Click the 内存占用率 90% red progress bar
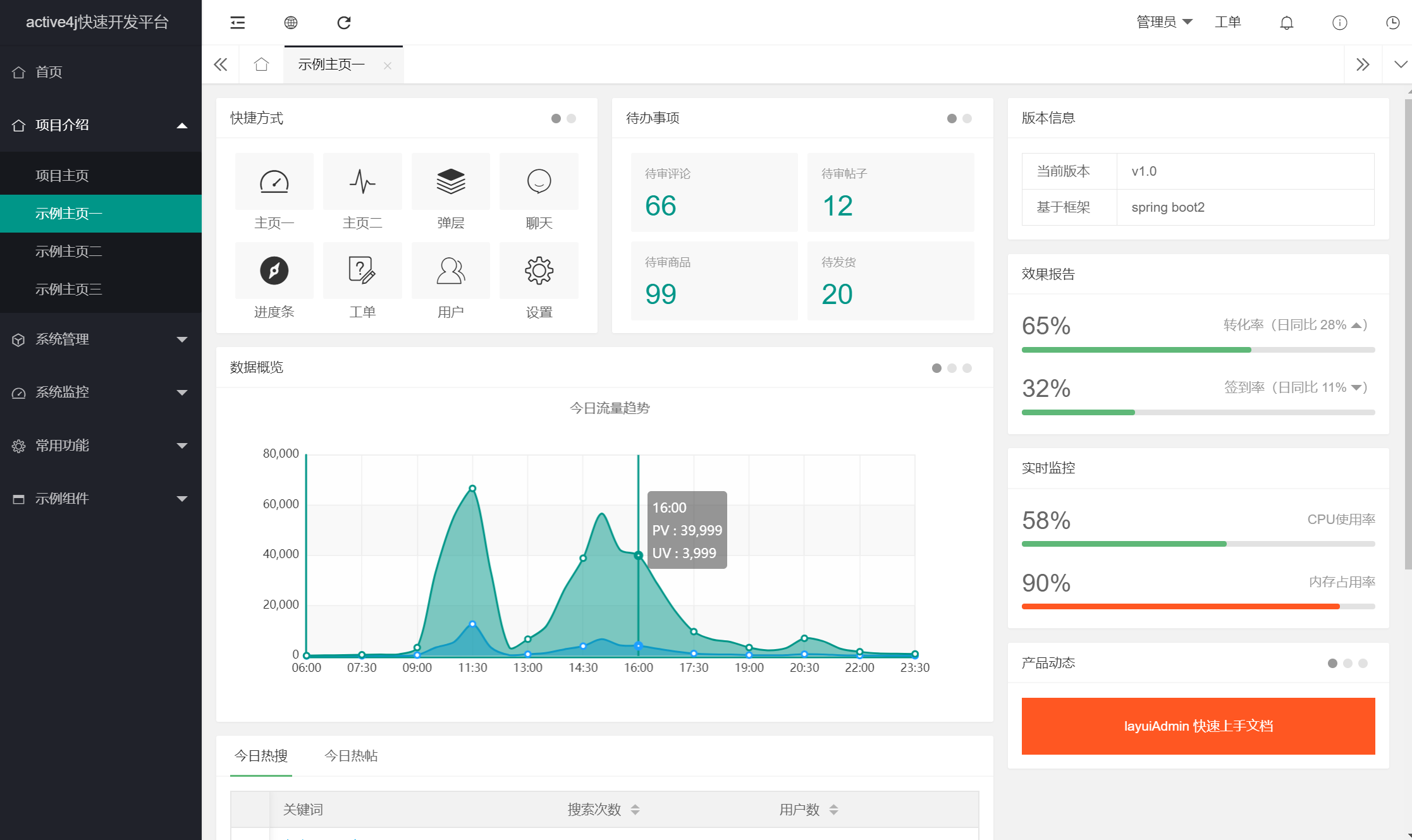The width and height of the screenshot is (1412, 840). pyautogui.click(x=1198, y=607)
